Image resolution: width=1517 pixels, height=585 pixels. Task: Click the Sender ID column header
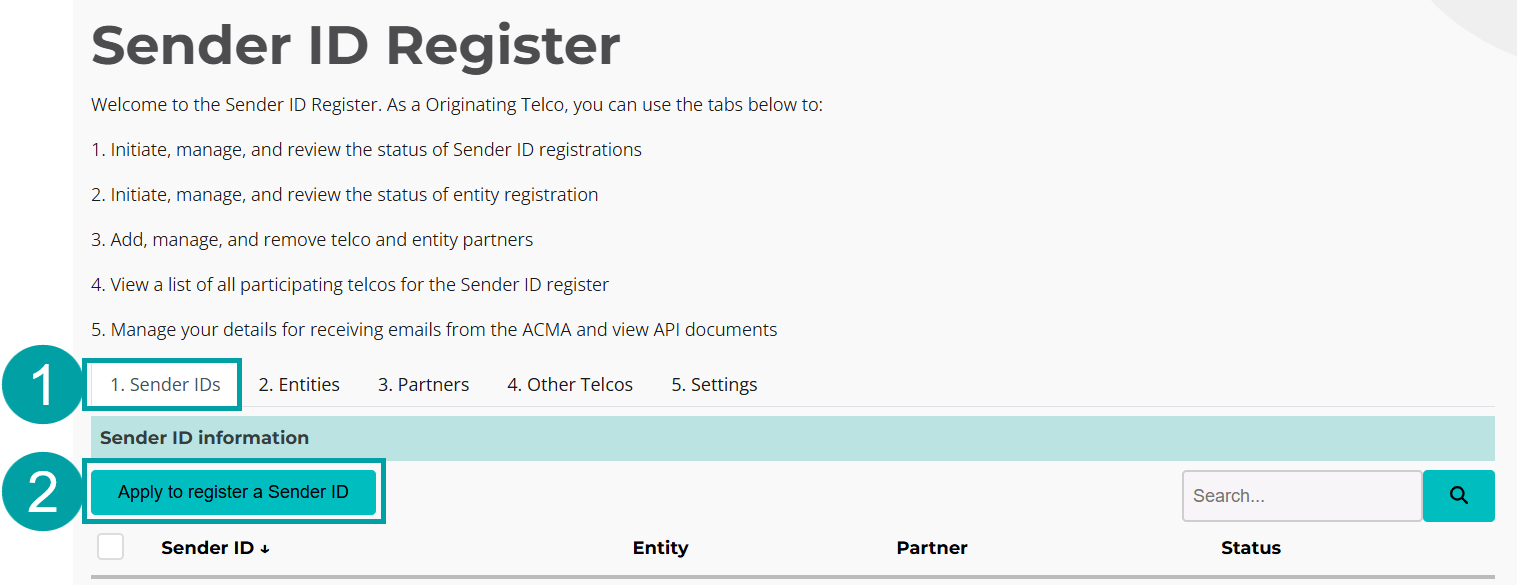click(207, 548)
